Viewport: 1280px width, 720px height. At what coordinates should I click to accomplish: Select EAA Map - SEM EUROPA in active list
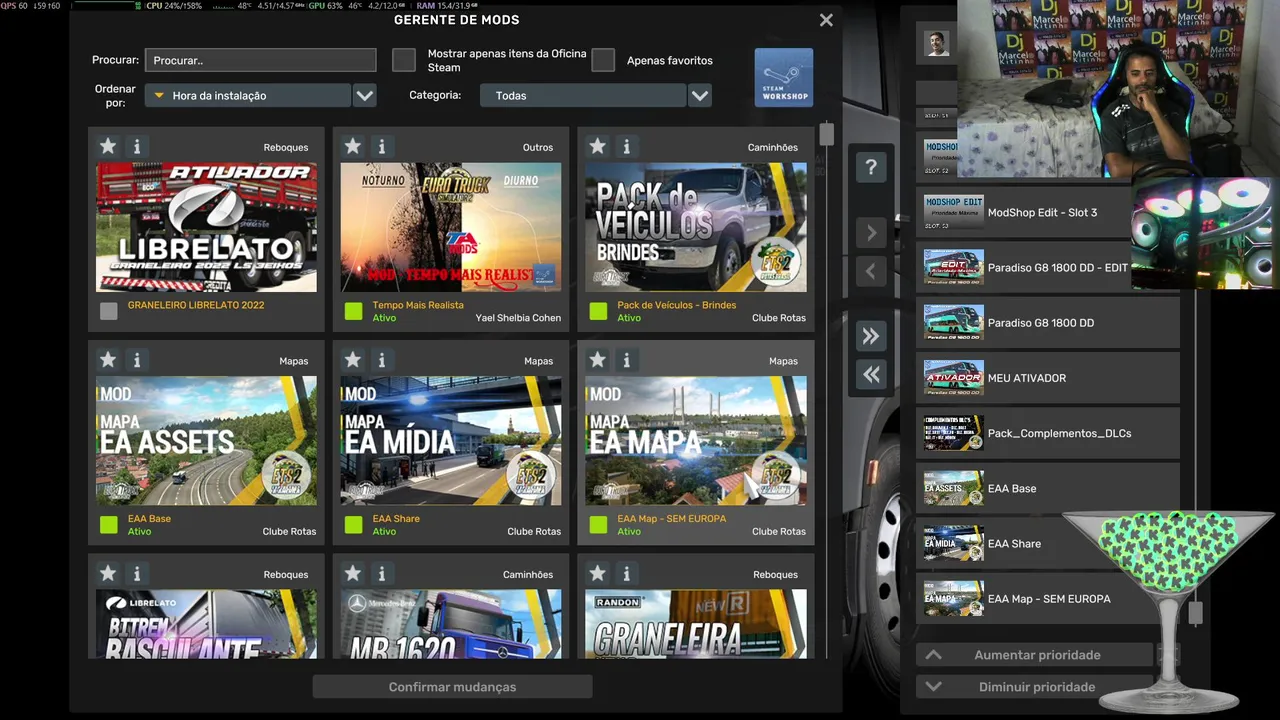click(1047, 598)
